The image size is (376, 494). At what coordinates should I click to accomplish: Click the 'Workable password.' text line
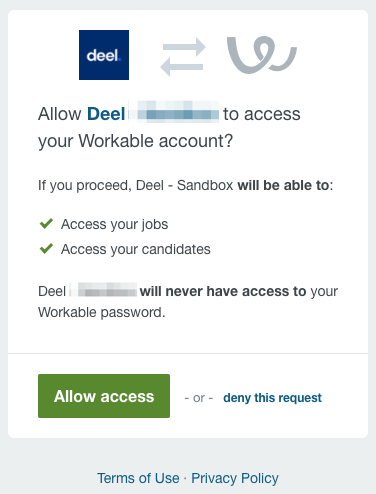[102, 313]
